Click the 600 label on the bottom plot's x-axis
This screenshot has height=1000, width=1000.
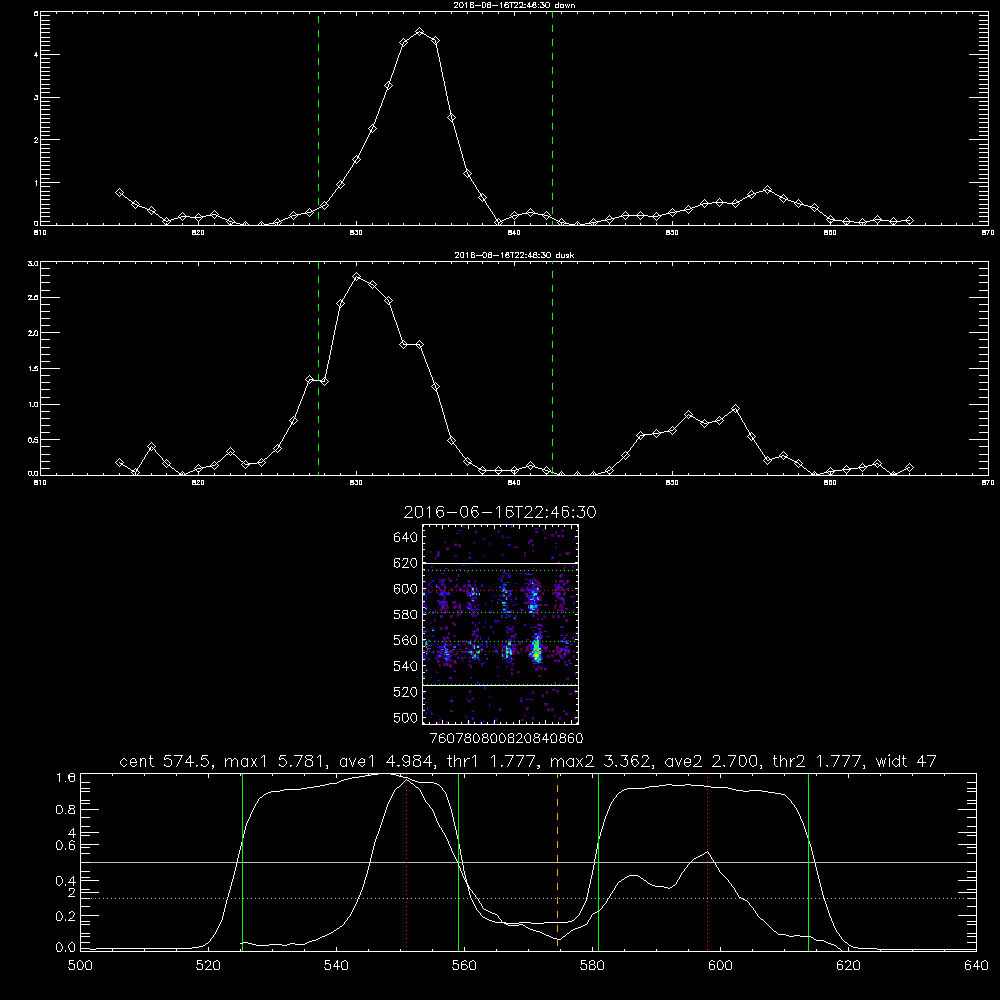(x=720, y=965)
